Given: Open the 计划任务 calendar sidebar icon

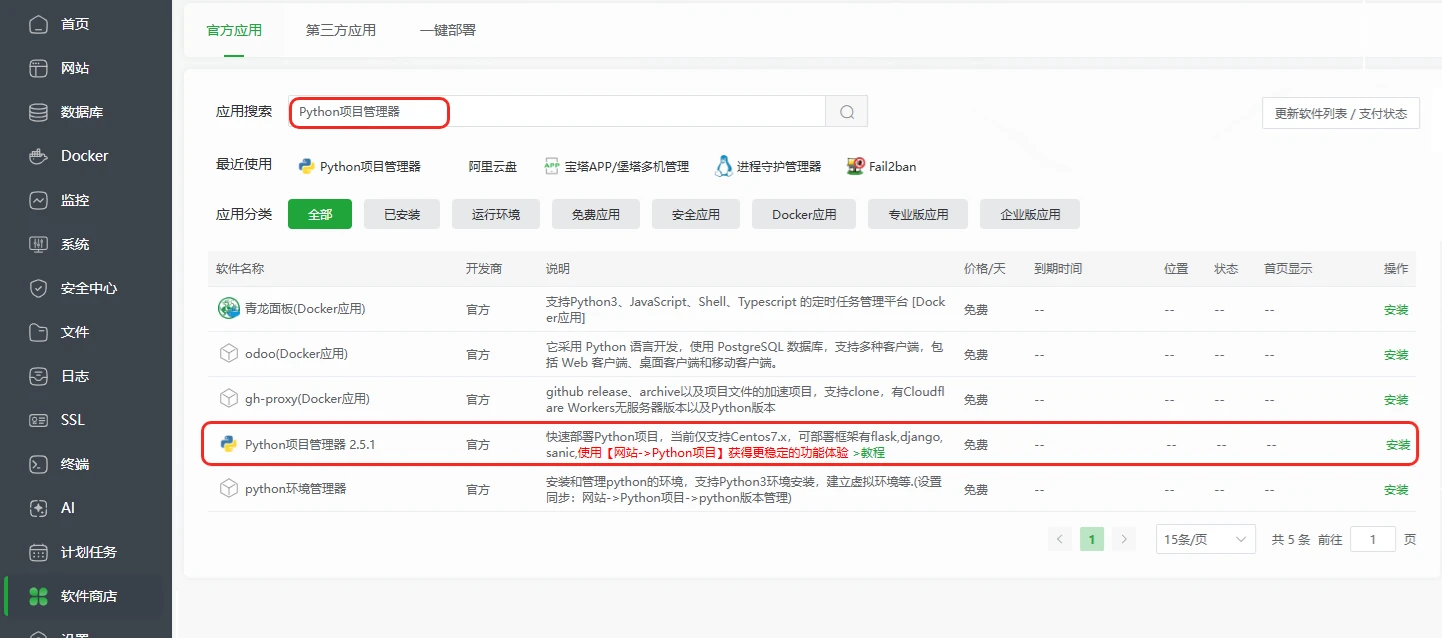Looking at the screenshot, I should 38,552.
